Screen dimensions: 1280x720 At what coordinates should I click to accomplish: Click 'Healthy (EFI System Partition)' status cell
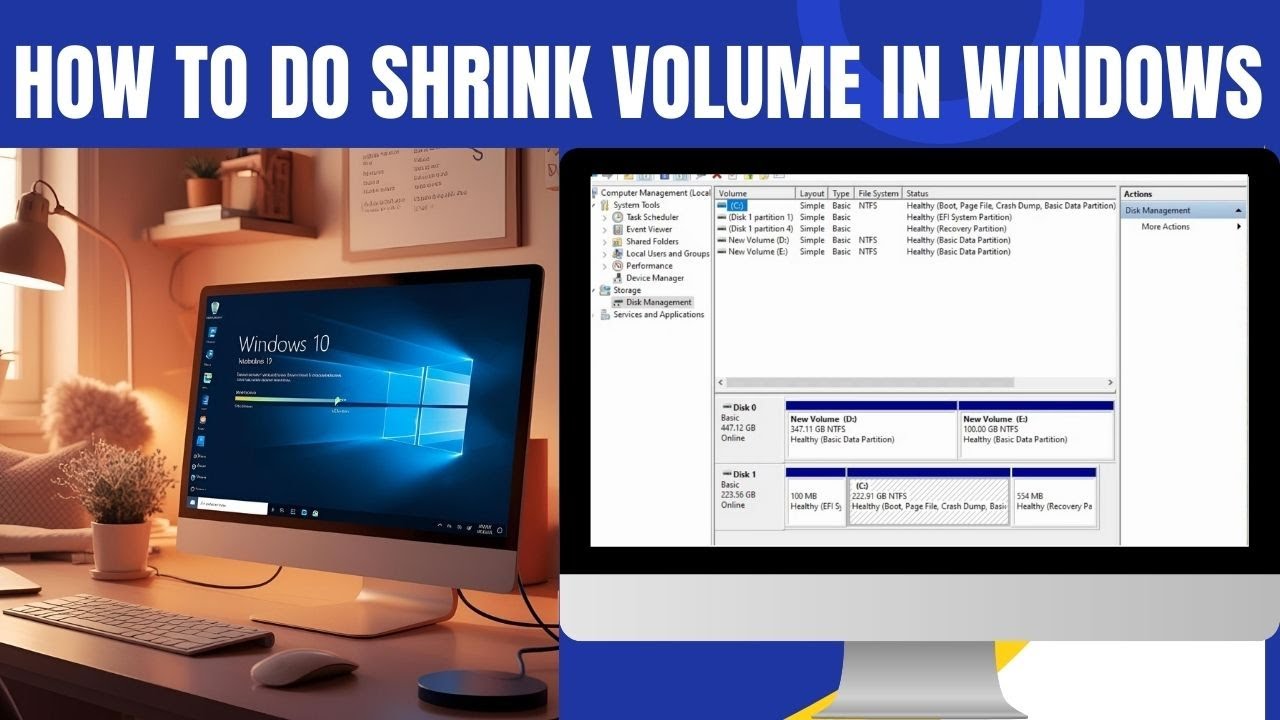click(958, 217)
